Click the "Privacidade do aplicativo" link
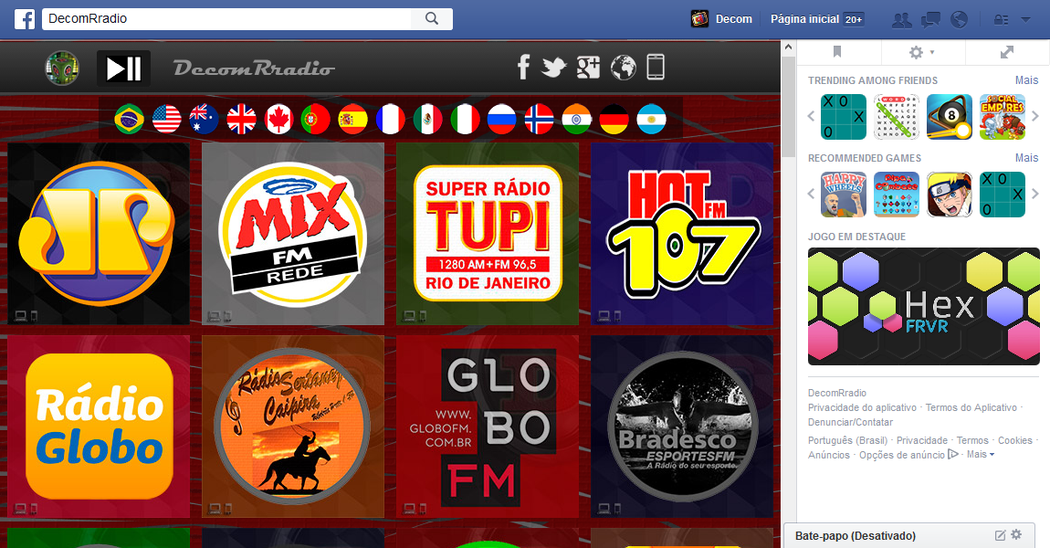1050x548 pixels. (862, 408)
